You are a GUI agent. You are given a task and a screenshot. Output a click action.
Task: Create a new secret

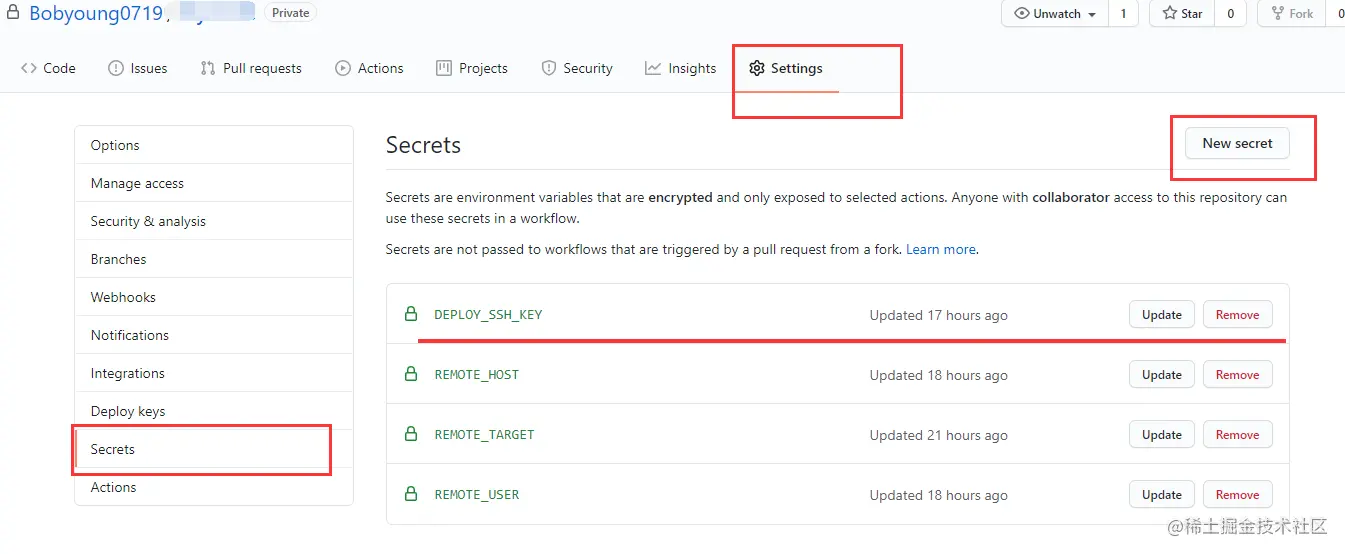(x=1237, y=143)
